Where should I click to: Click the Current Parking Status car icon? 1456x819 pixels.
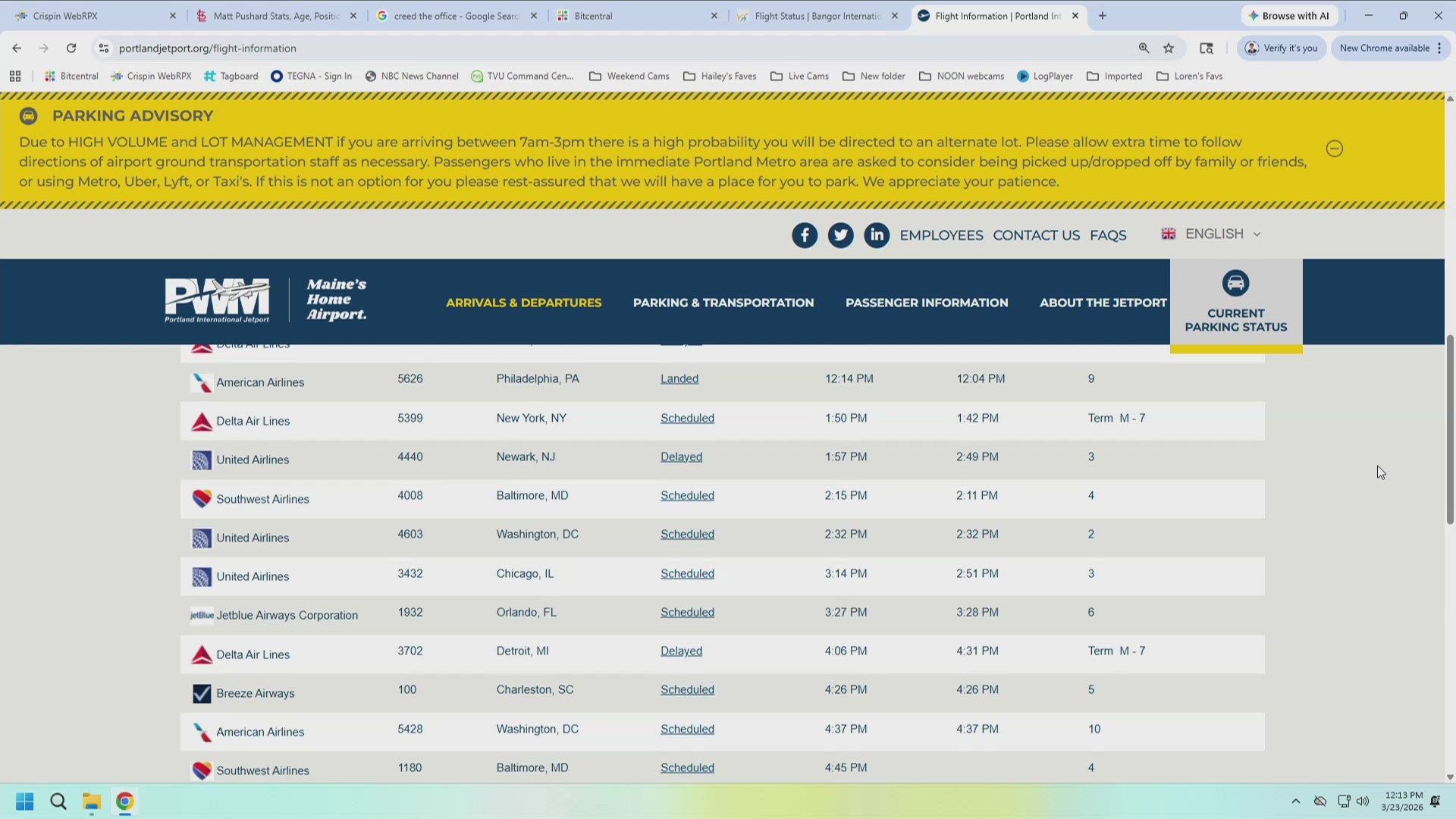click(x=1235, y=284)
